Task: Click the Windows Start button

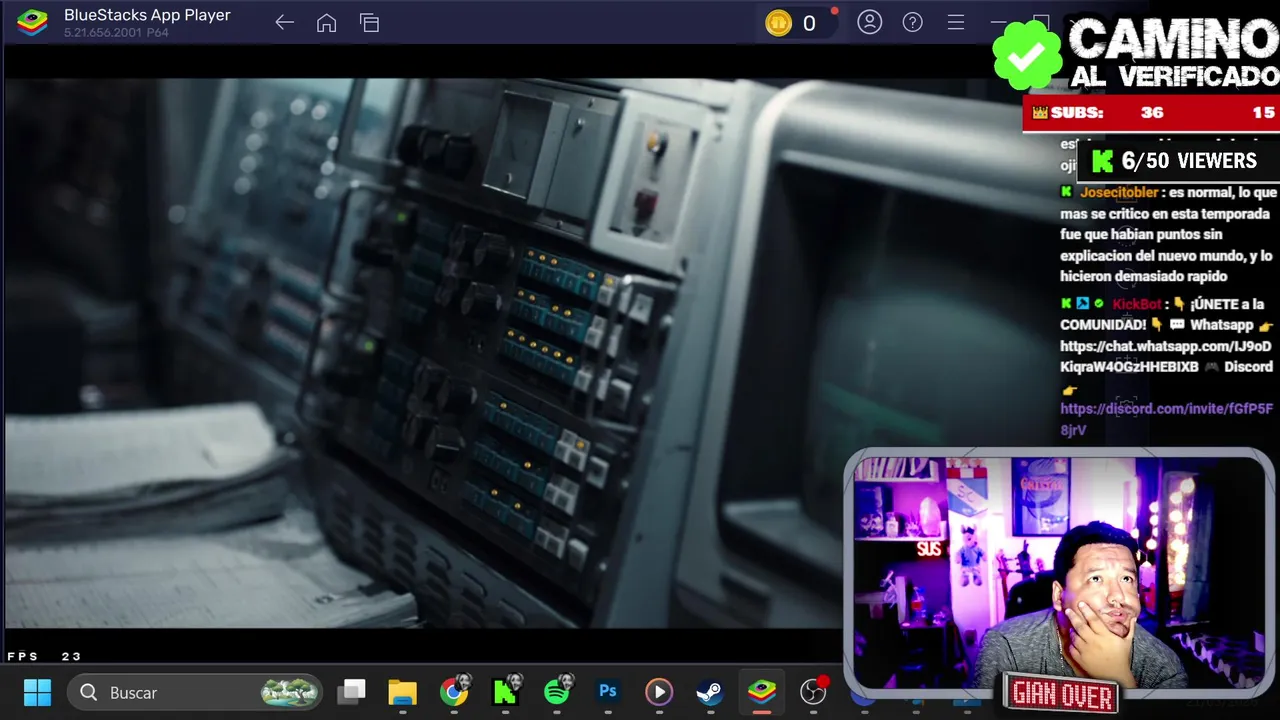Action: 38,692
